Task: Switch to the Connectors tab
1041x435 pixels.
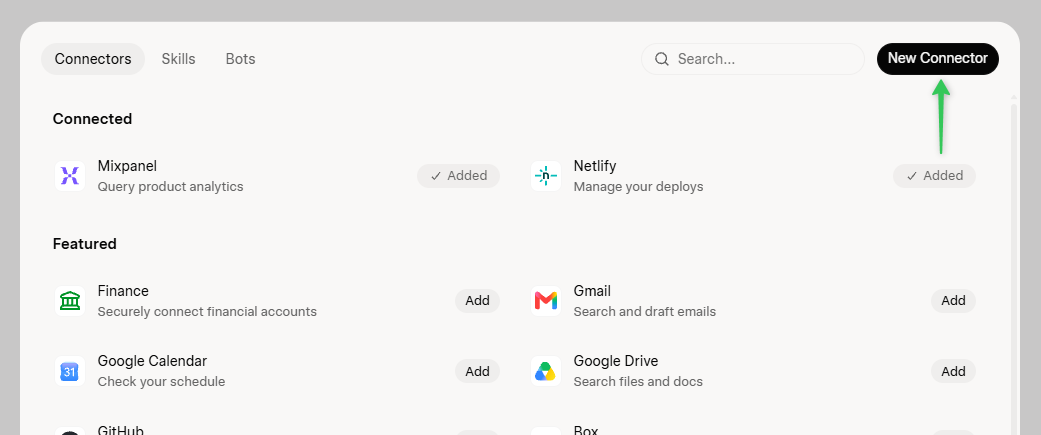Action: click(x=93, y=59)
